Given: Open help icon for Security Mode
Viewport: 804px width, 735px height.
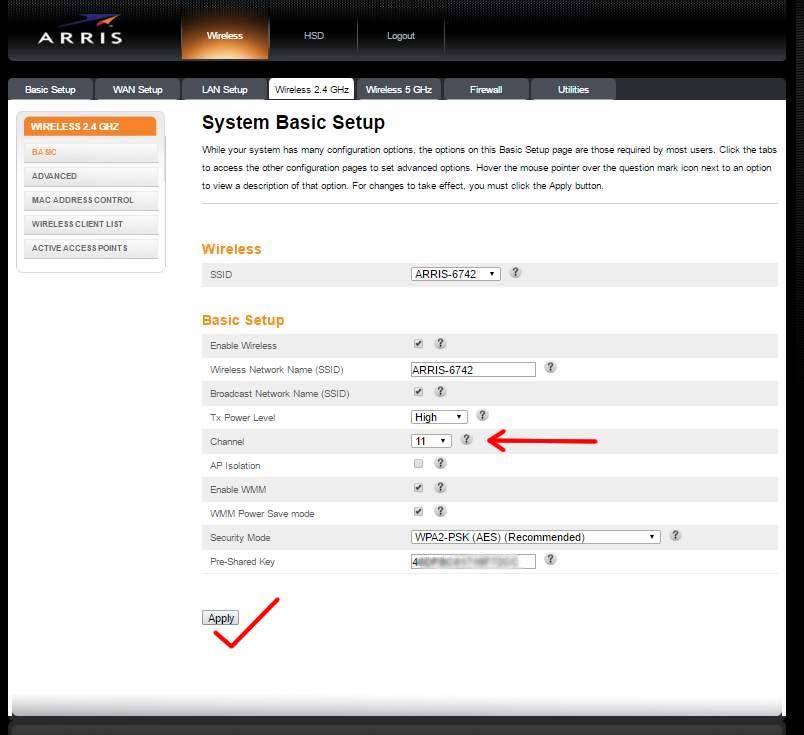Looking at the screenshot, I should [675, 535].
